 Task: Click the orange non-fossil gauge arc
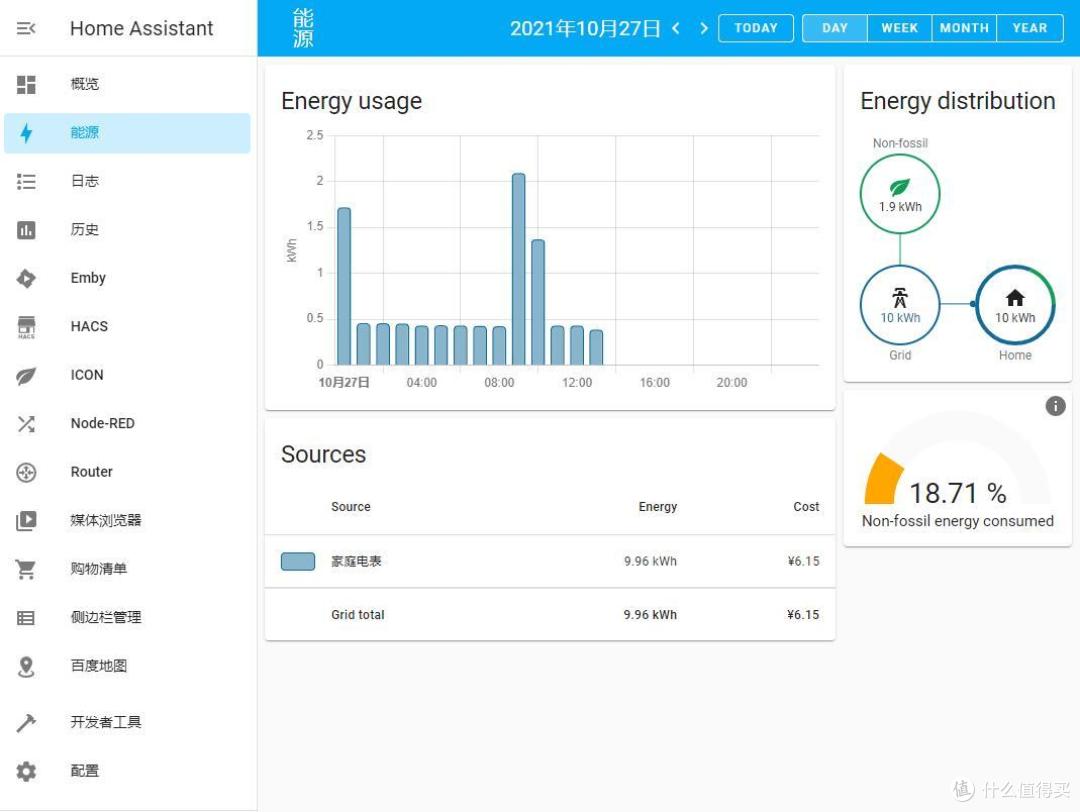tap(883, 479)
